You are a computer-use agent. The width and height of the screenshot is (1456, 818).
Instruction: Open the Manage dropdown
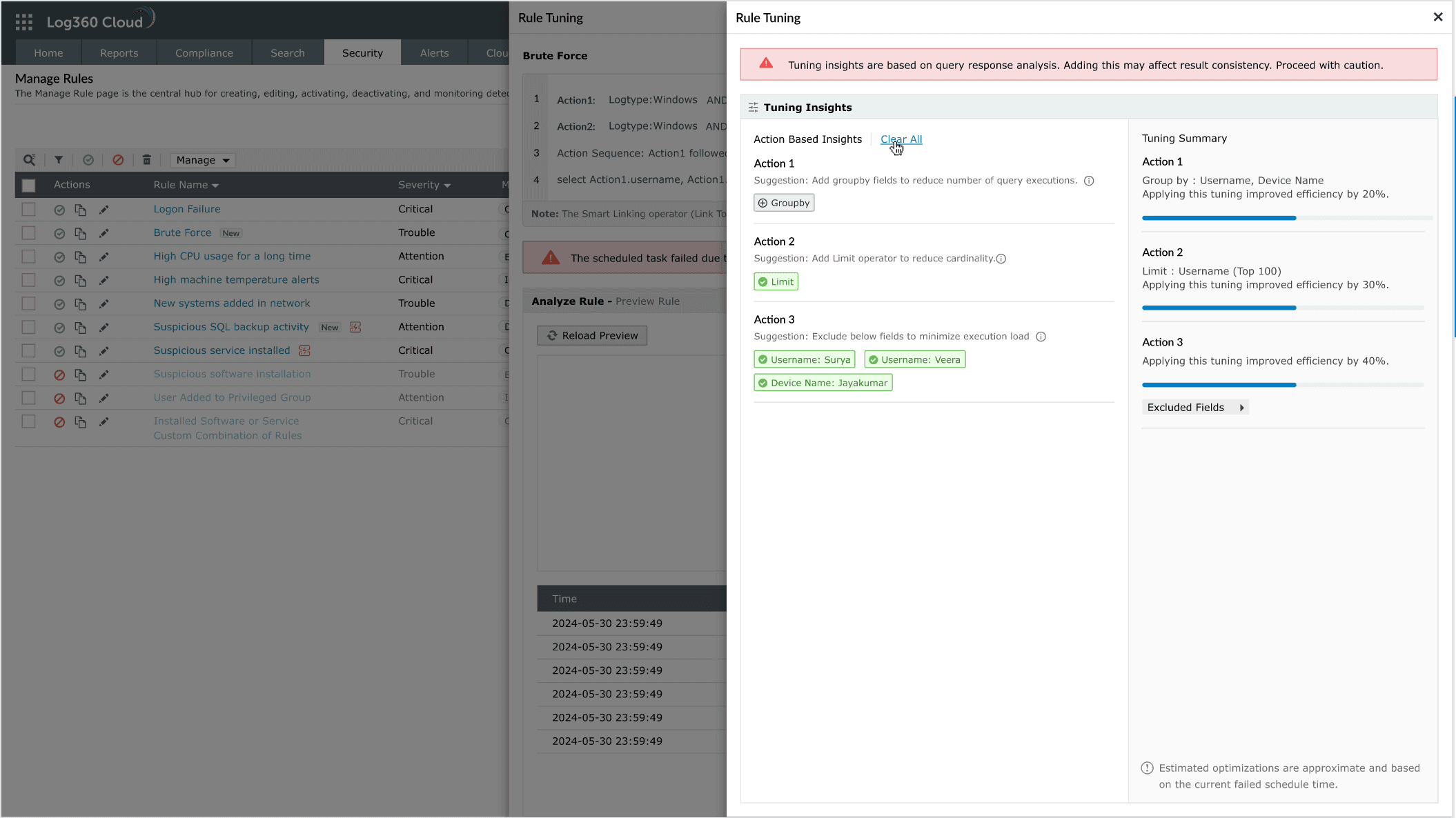[202, 159]
